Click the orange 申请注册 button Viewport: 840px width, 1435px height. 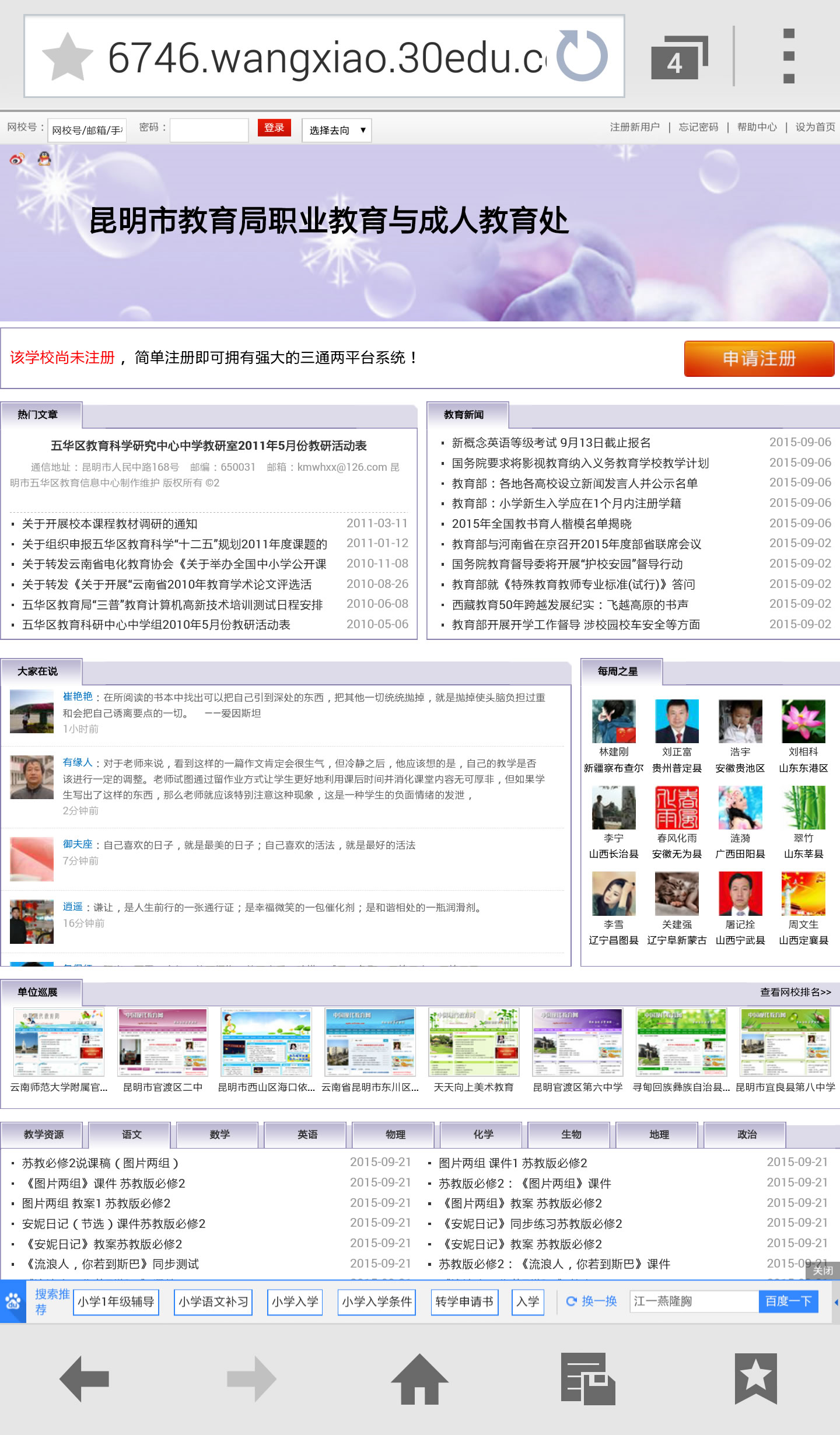click(x=758, y=358)
